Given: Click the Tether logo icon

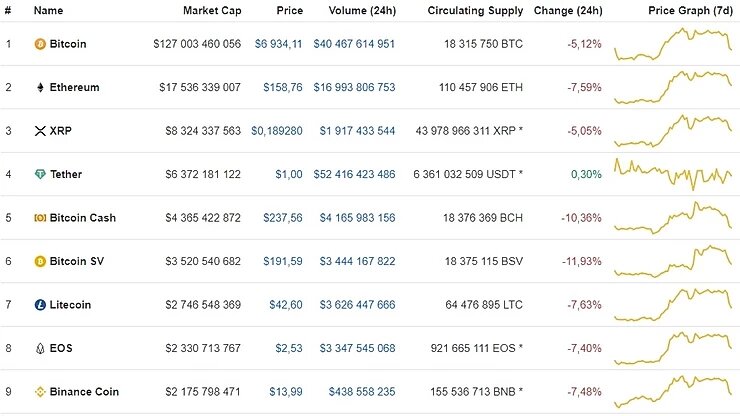Looking at the screenshot, I should click(x=40, y=174).
